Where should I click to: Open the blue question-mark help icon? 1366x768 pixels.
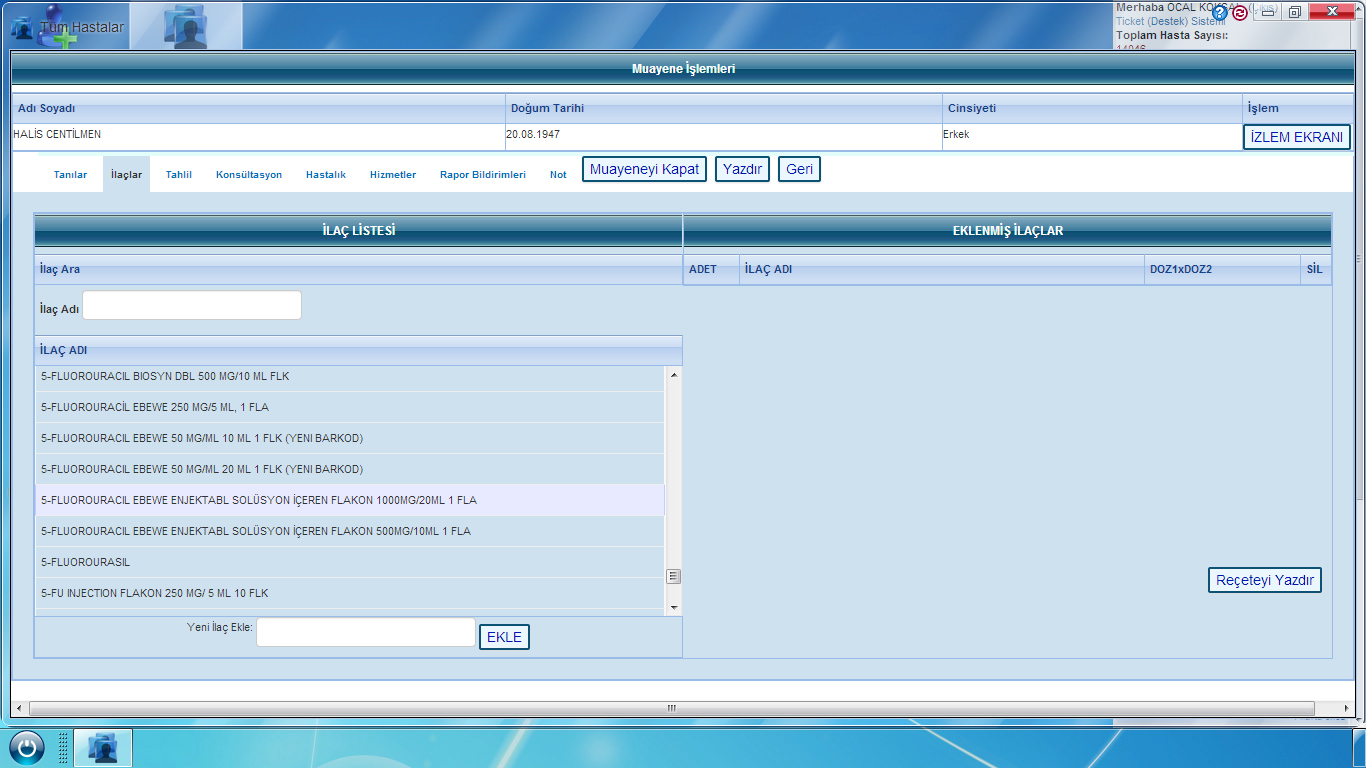[1219, 13]
